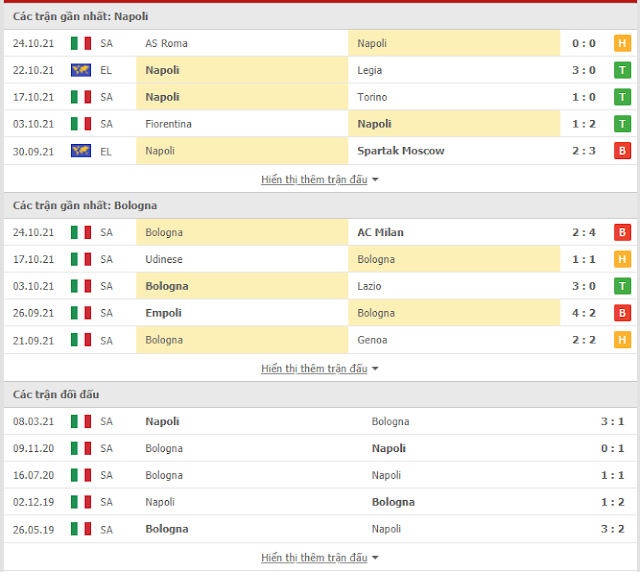Click the orange H badge for AS Roma match

[x=622, y=43]
